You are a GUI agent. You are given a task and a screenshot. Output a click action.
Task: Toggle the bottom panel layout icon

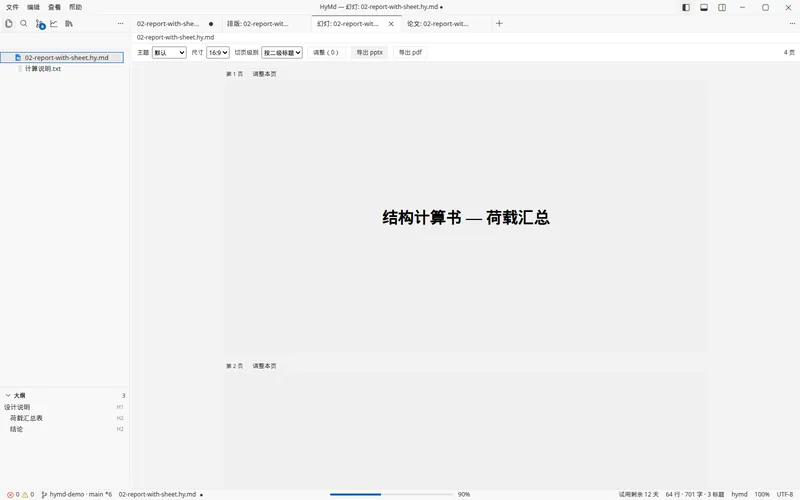(x=704, y=7)
